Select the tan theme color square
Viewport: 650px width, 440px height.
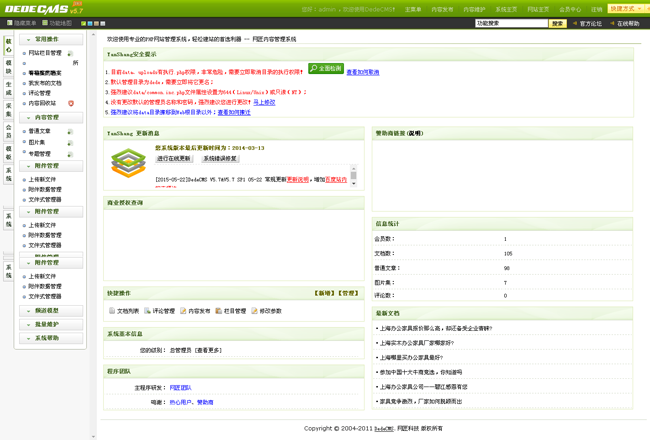point(96,24)
